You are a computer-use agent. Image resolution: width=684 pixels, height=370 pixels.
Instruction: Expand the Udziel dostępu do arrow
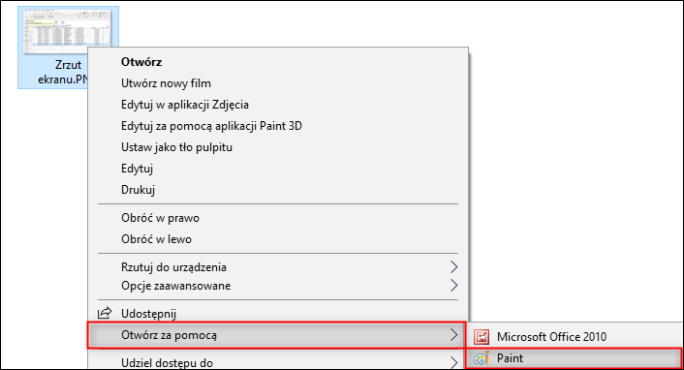tap(454, 363)
